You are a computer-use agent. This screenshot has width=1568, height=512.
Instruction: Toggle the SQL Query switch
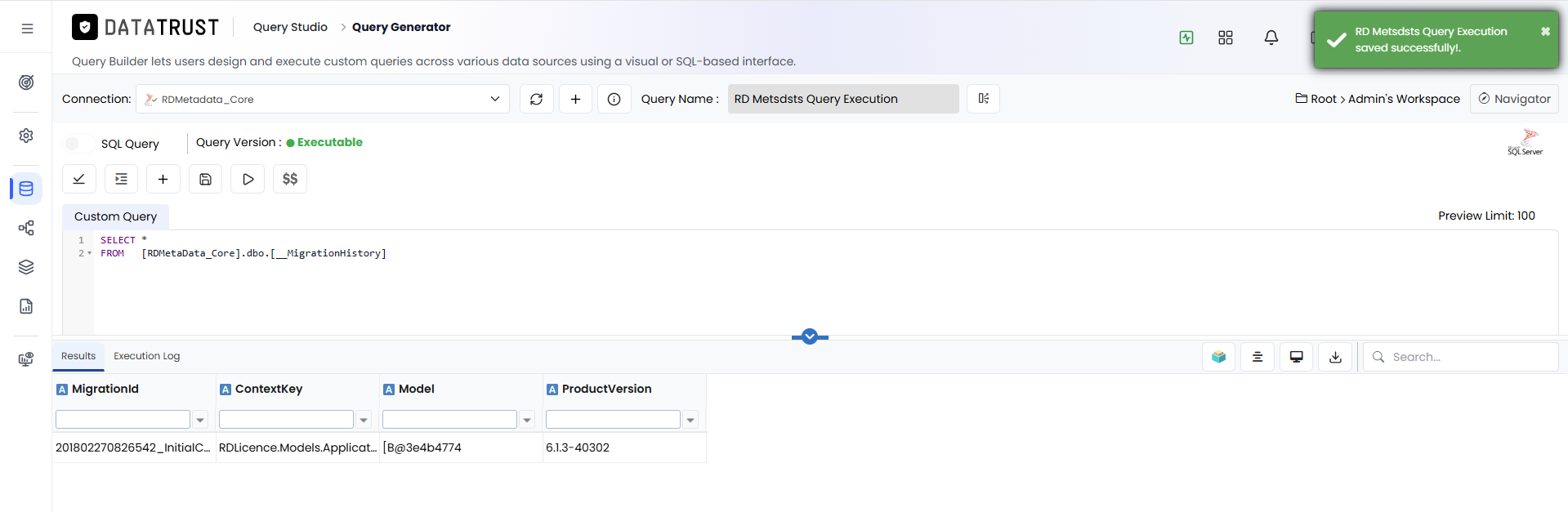(x=78, y=144)
